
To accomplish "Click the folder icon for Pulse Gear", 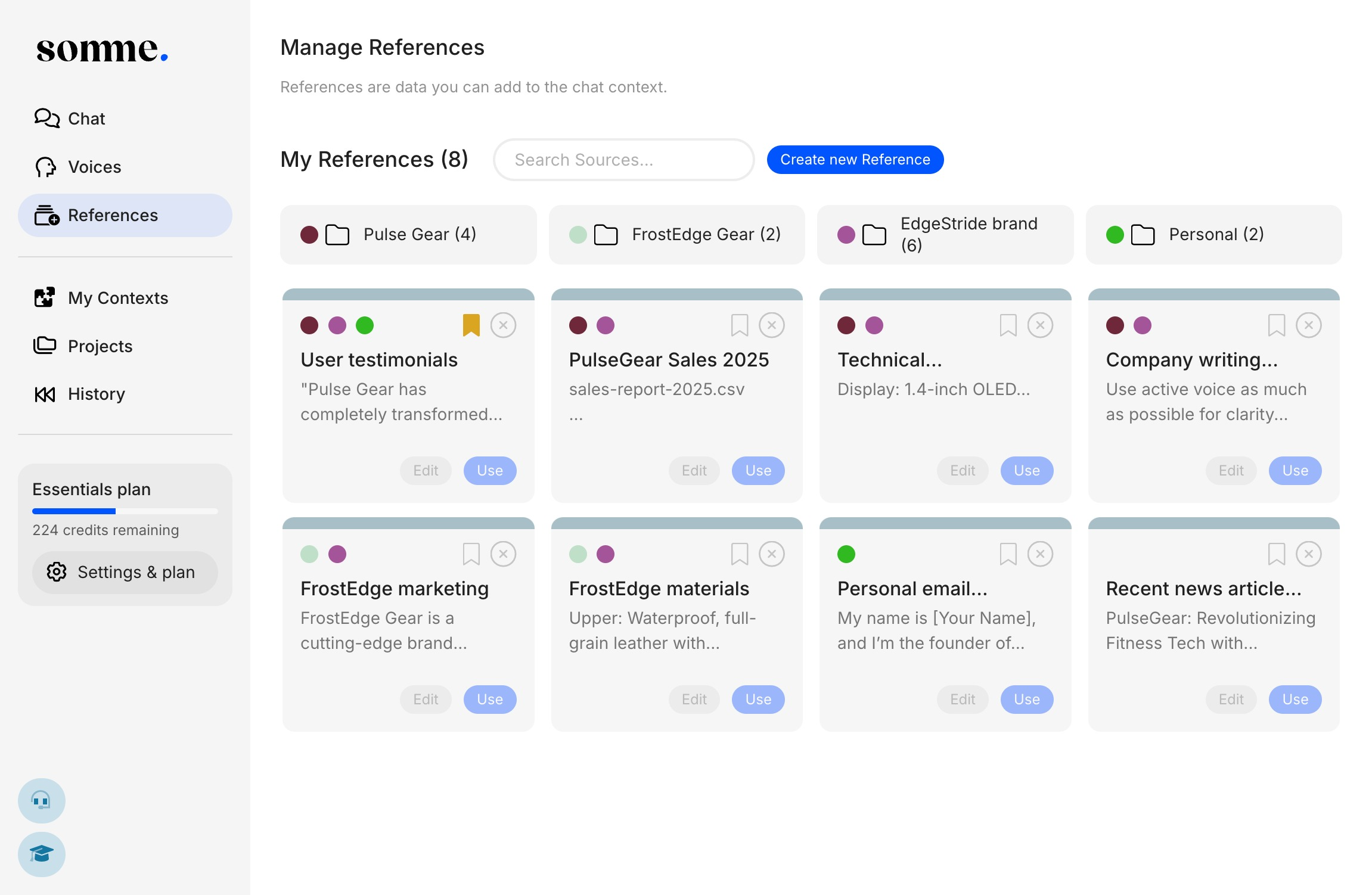I will 337,235.
